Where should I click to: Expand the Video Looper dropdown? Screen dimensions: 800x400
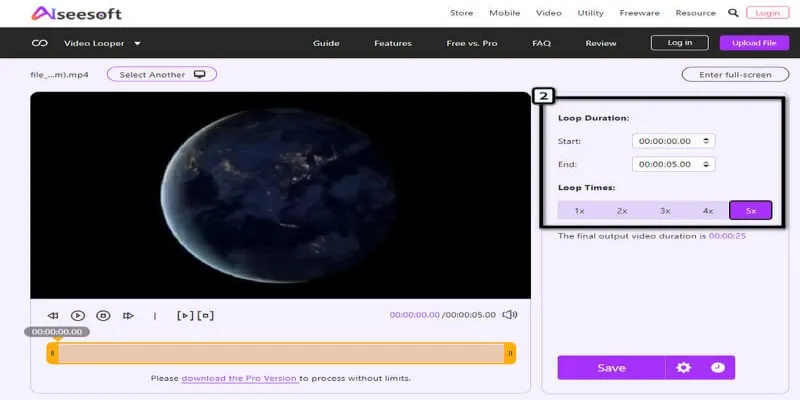(137, 43)
